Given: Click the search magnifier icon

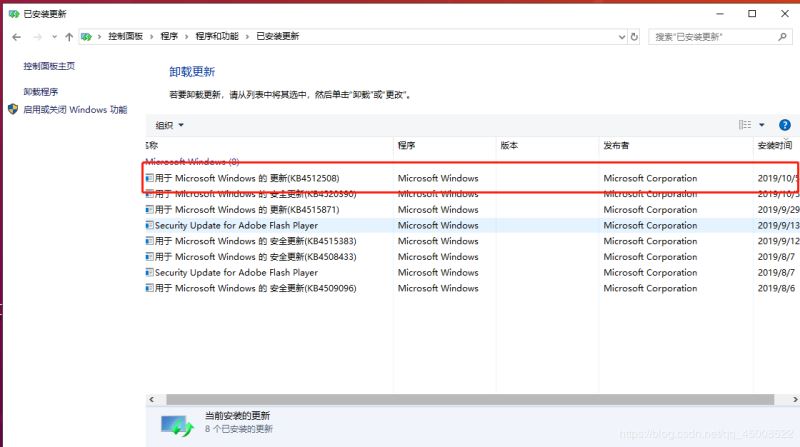Looking at the screenshot, I should tap(782, 36).
